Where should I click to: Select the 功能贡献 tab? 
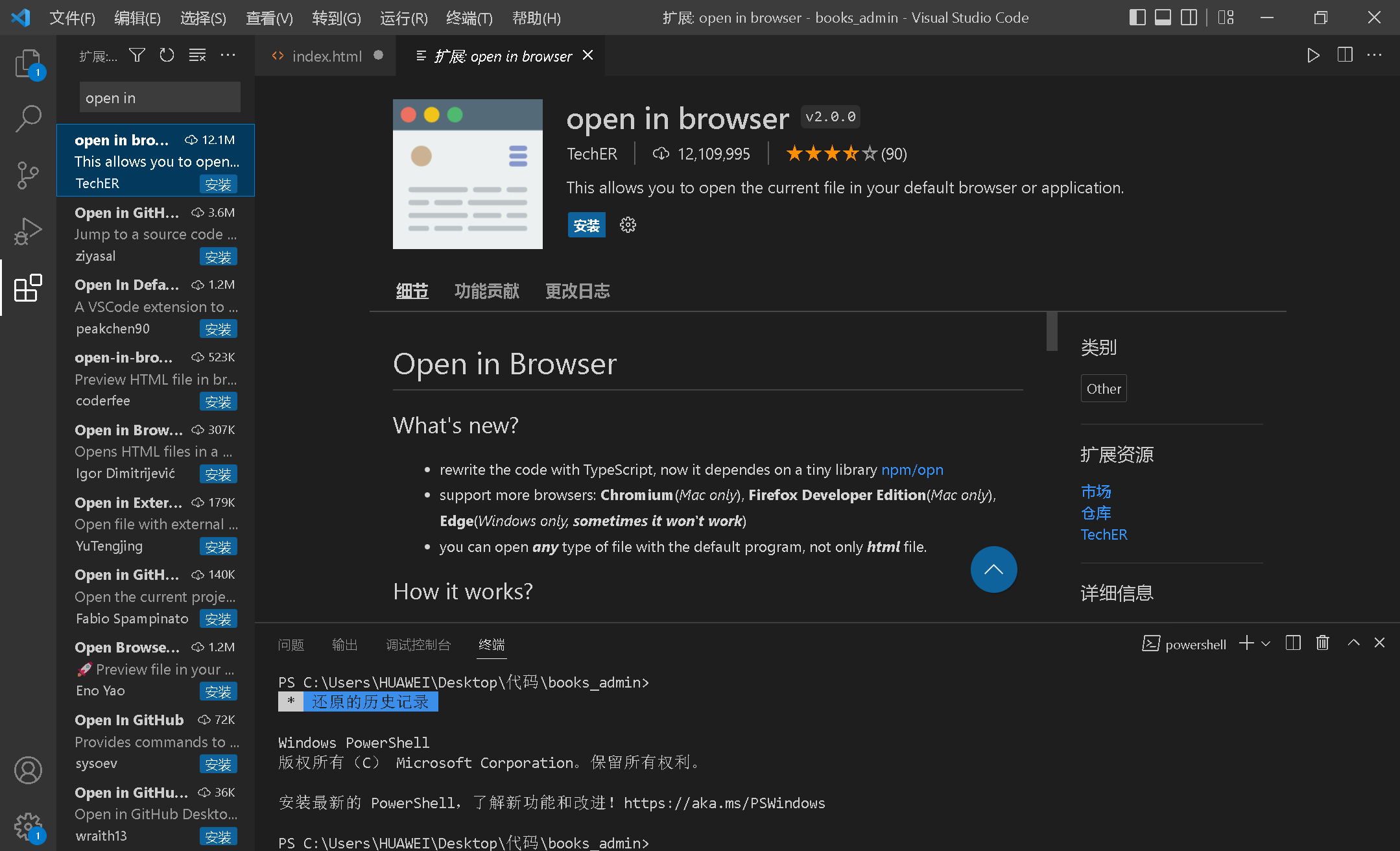(x=487, y=291)
